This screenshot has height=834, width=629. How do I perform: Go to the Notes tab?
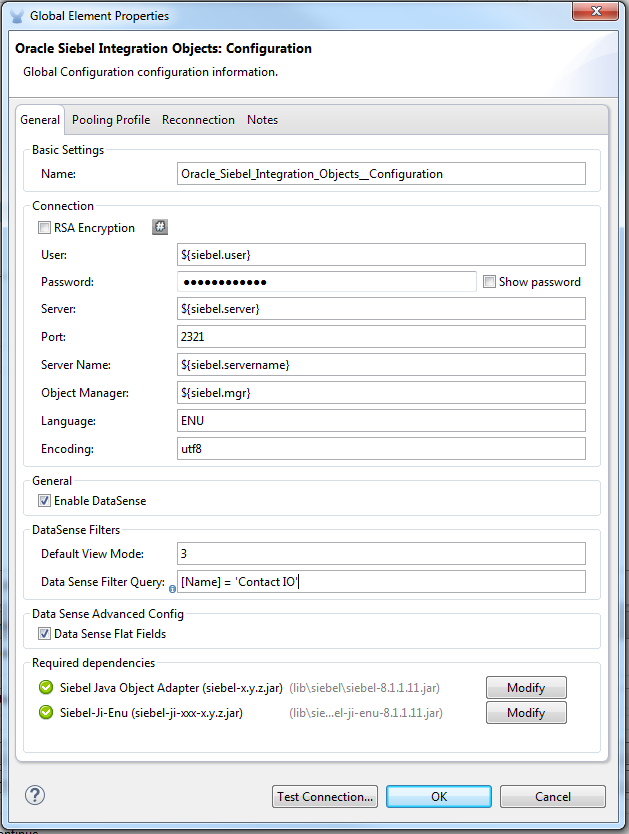pos(262,120)
